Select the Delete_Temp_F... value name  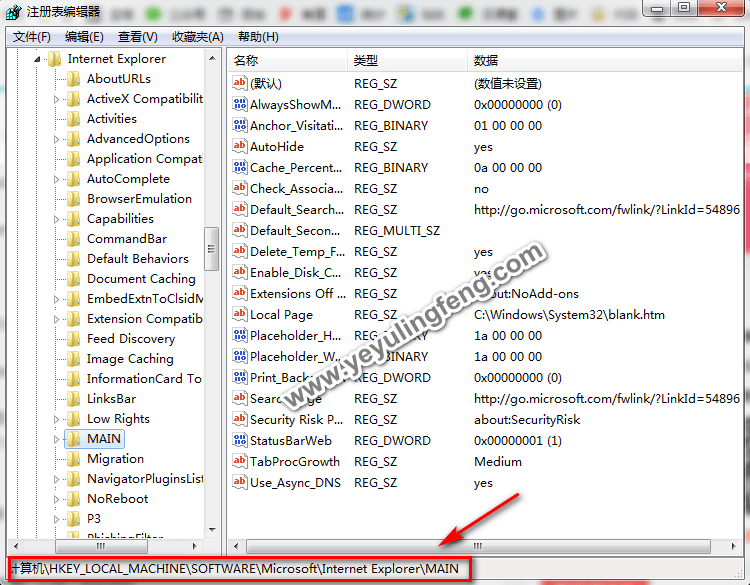298,252
